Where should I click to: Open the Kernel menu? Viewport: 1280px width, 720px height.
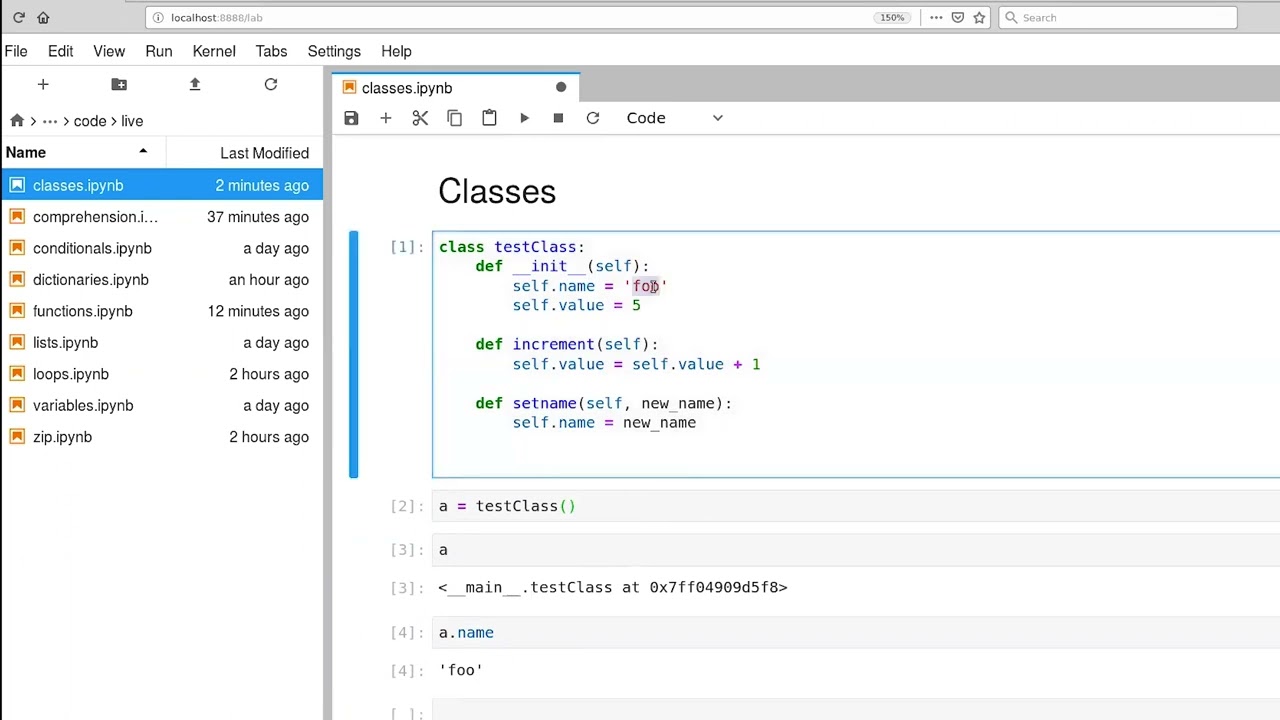click(x=214, y=51)
